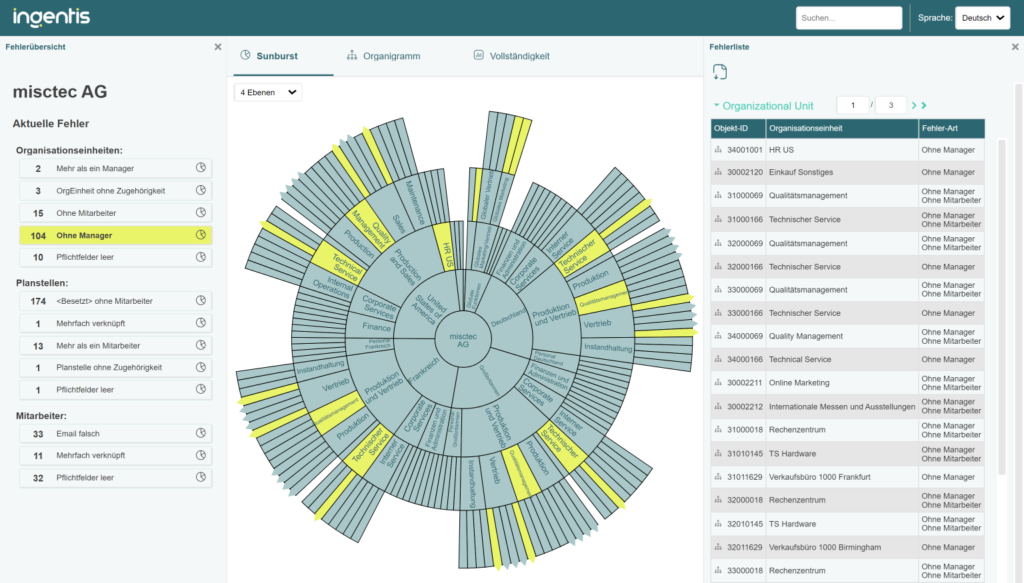
Task: Select the HR US table row
Action: 848,150
